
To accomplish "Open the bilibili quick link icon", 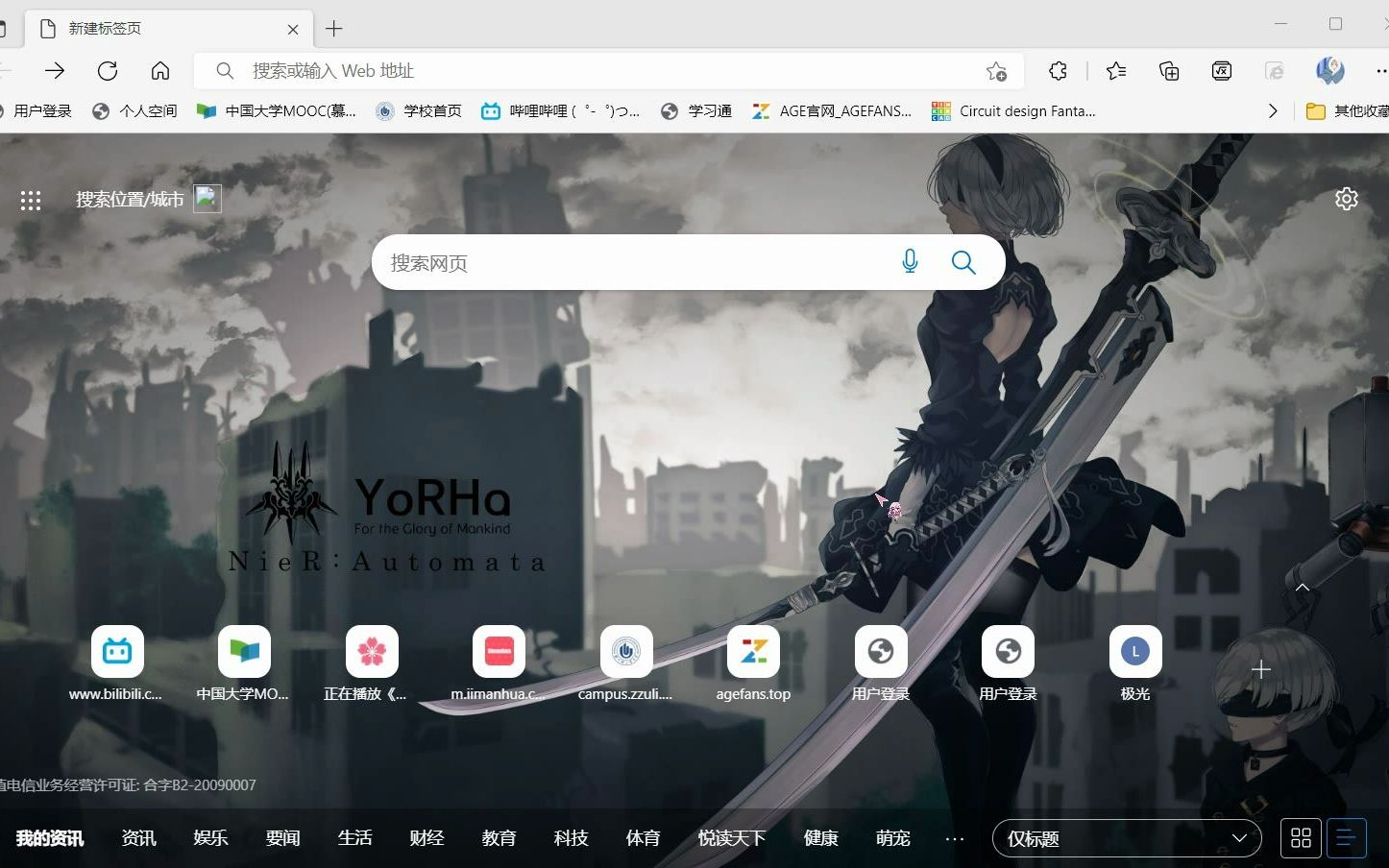I will pos(117,650).
